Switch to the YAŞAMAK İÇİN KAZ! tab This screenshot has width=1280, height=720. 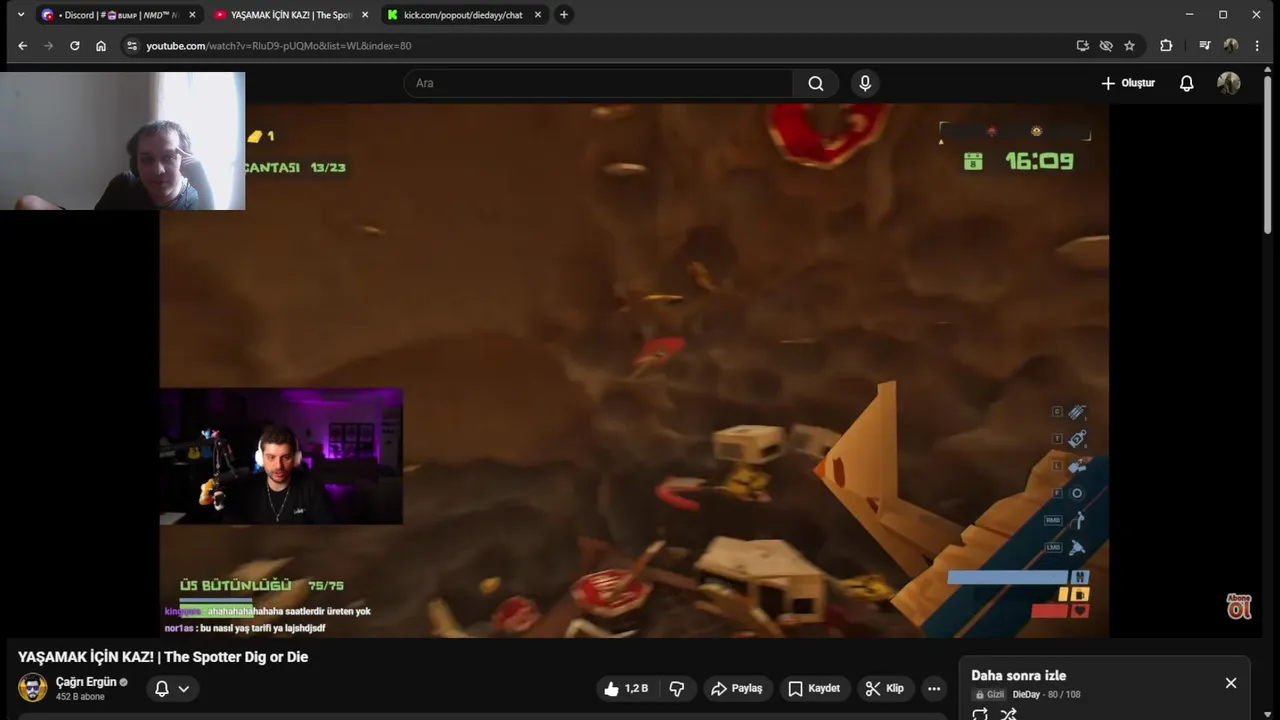[290, 15]
